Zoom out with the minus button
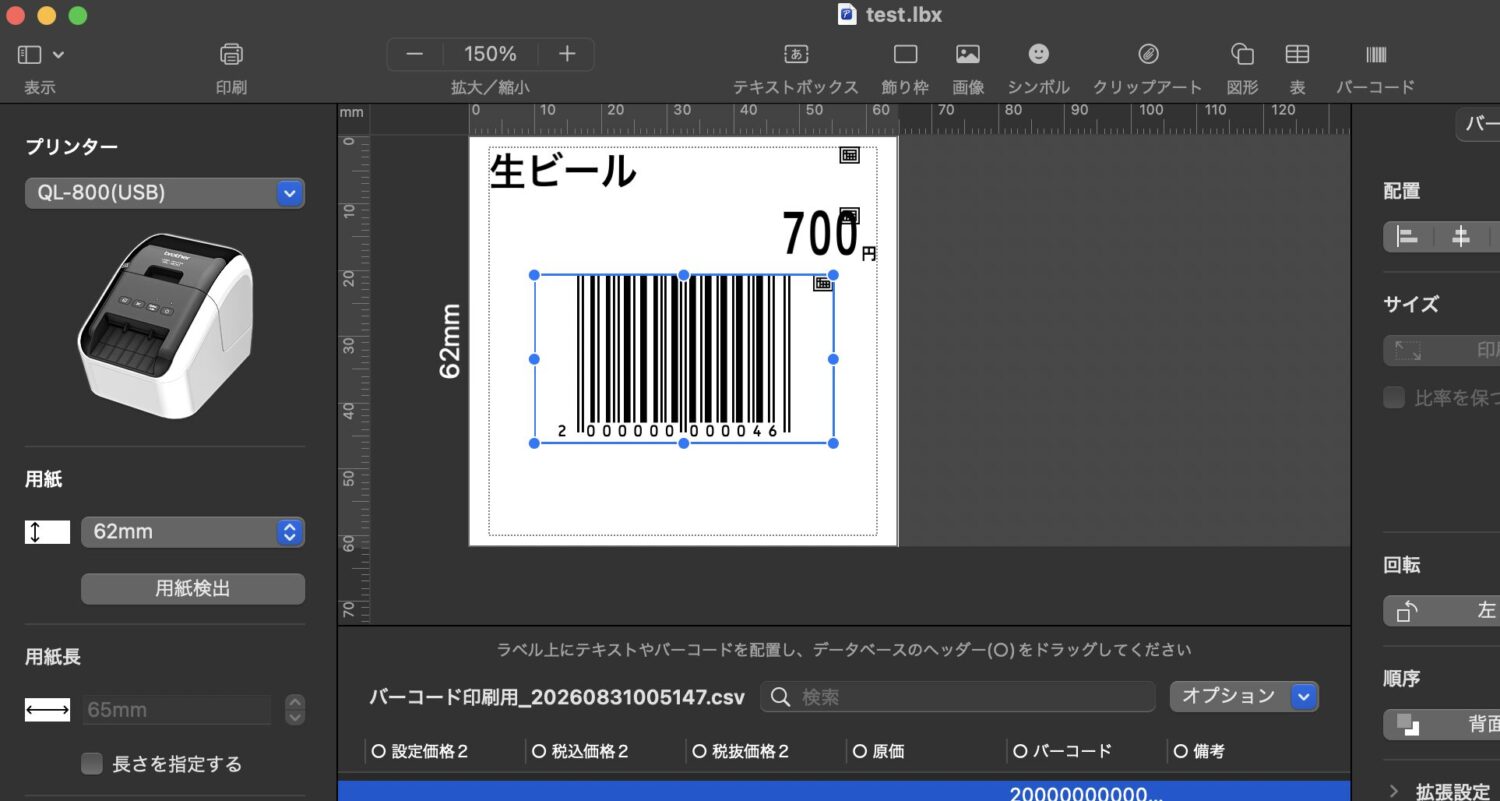1500x801 pixels. (414, 54)
